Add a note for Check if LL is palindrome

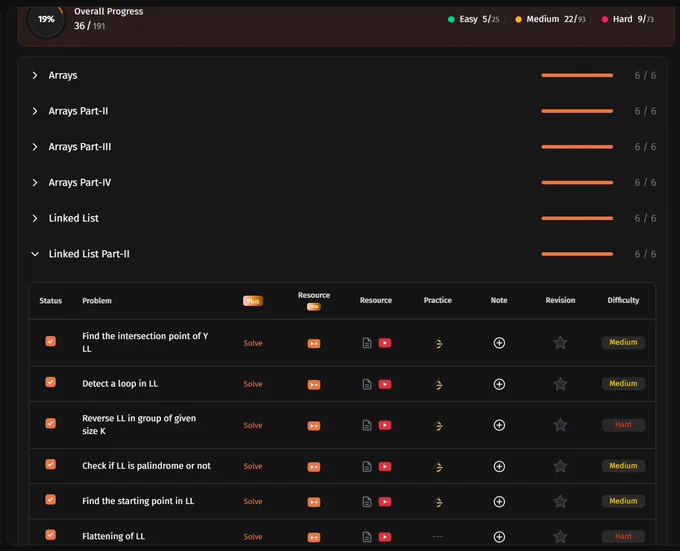(499, 466)
